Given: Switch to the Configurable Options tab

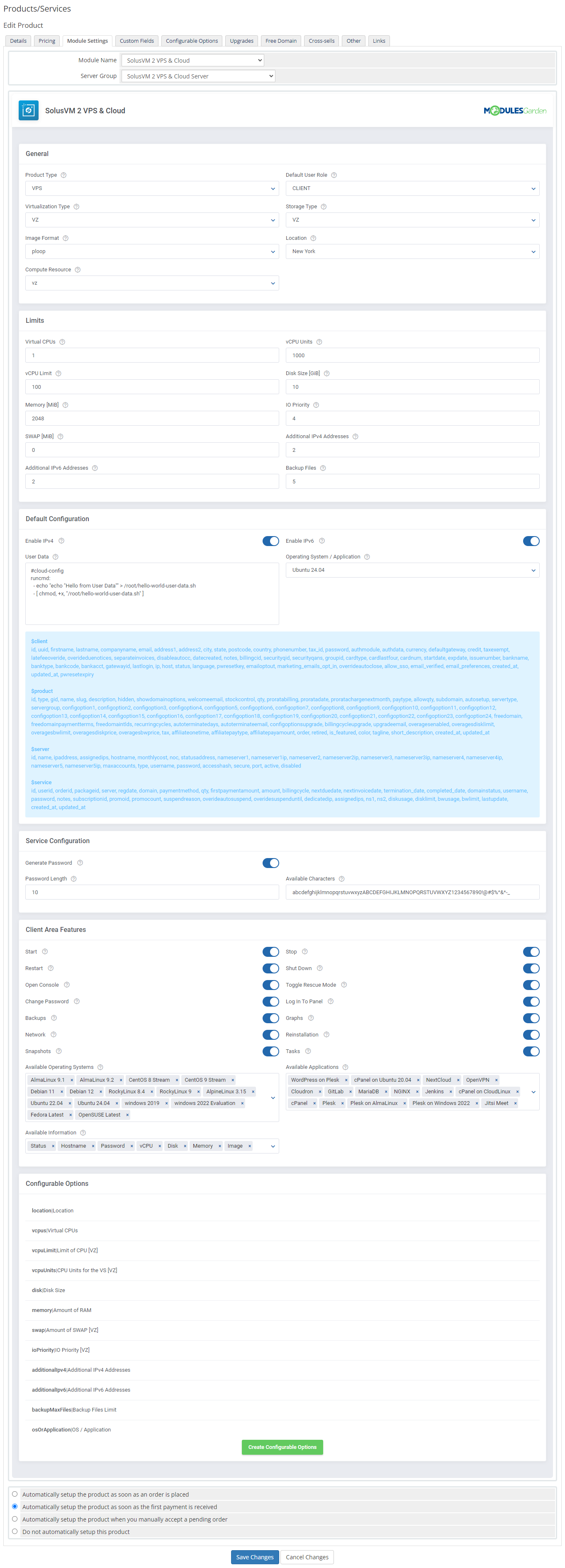Looking at the screenshot, I should click(x=192, y=41).
